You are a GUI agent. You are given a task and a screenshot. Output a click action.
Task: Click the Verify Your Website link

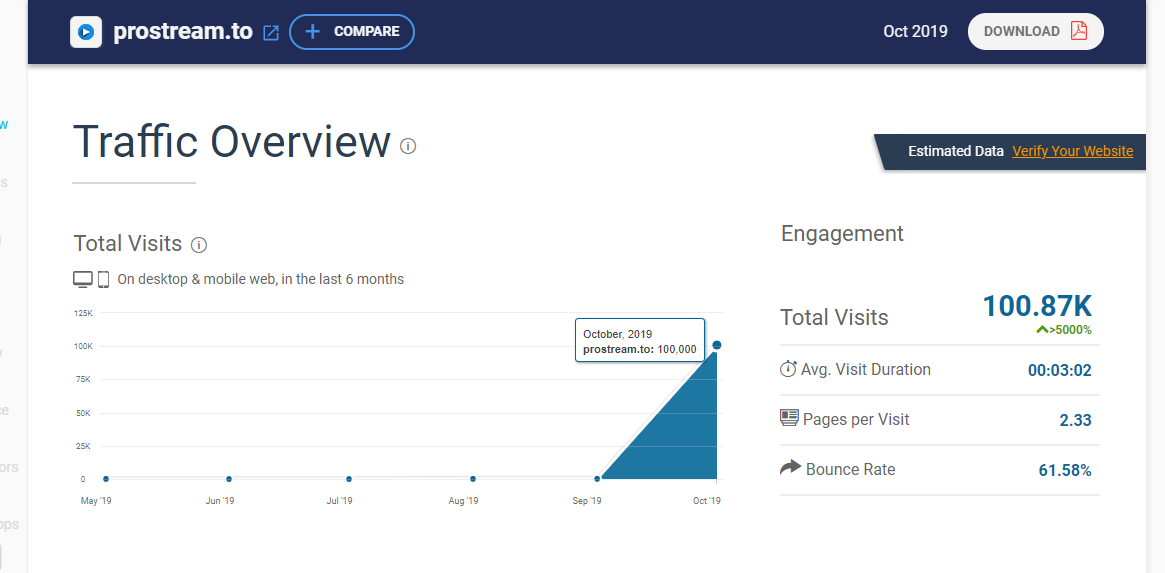pyautogui.click(x=1072, y=151)
